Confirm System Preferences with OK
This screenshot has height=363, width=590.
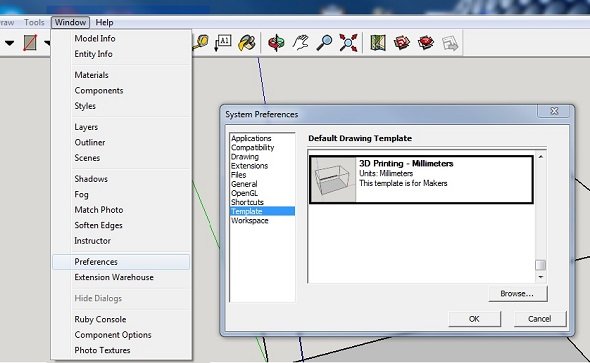coord(474,319)
